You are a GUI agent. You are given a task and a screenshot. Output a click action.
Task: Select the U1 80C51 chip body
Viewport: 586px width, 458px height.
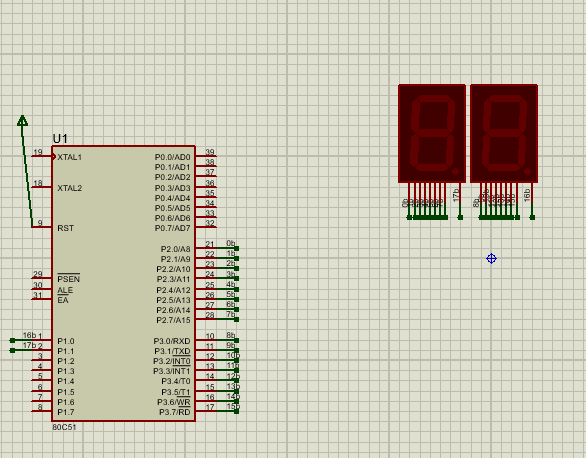tap(123, 283)
